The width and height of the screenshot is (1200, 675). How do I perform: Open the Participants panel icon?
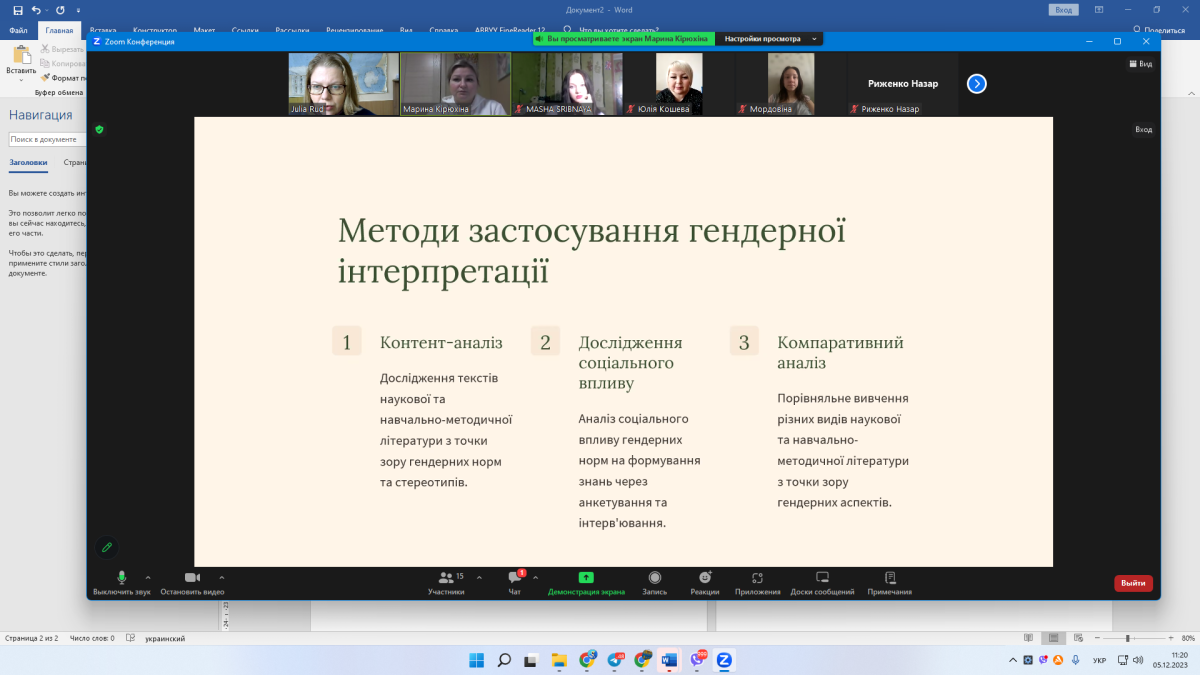point(446,578)
